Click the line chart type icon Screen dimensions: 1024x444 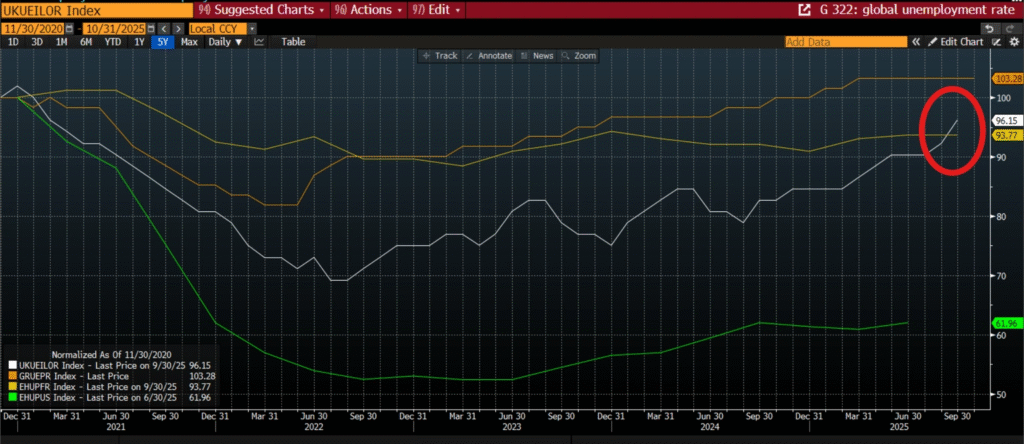[x=259, y=42]
